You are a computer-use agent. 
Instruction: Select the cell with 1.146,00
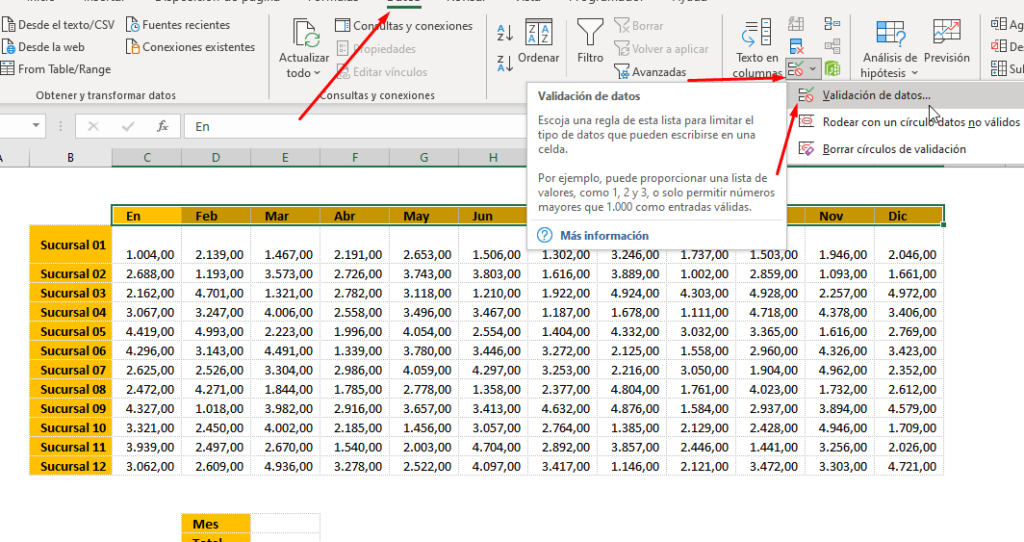tap(632, 466)
